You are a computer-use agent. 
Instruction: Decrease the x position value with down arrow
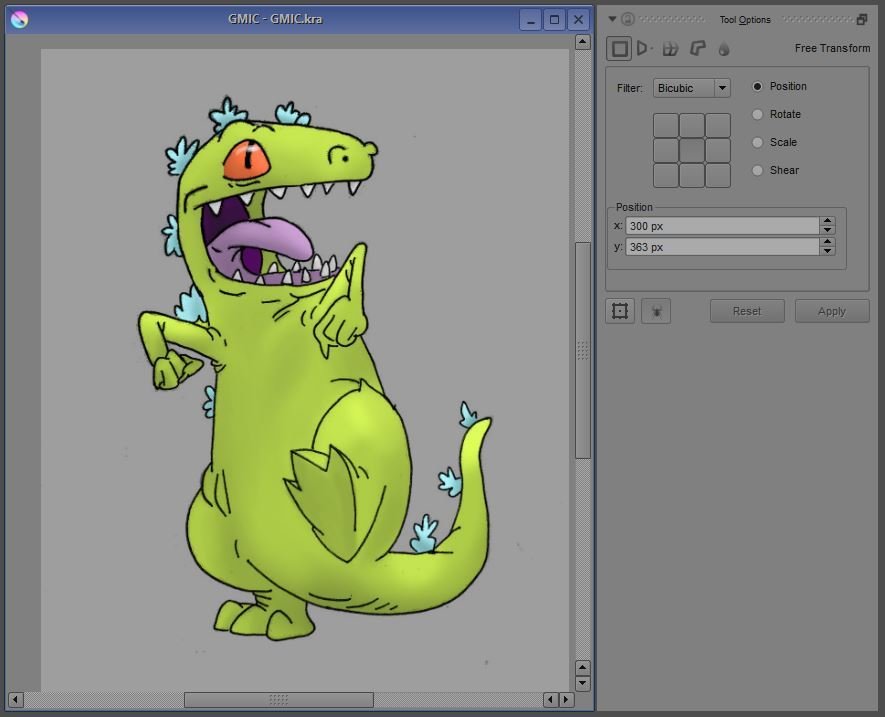coord(827,230)
